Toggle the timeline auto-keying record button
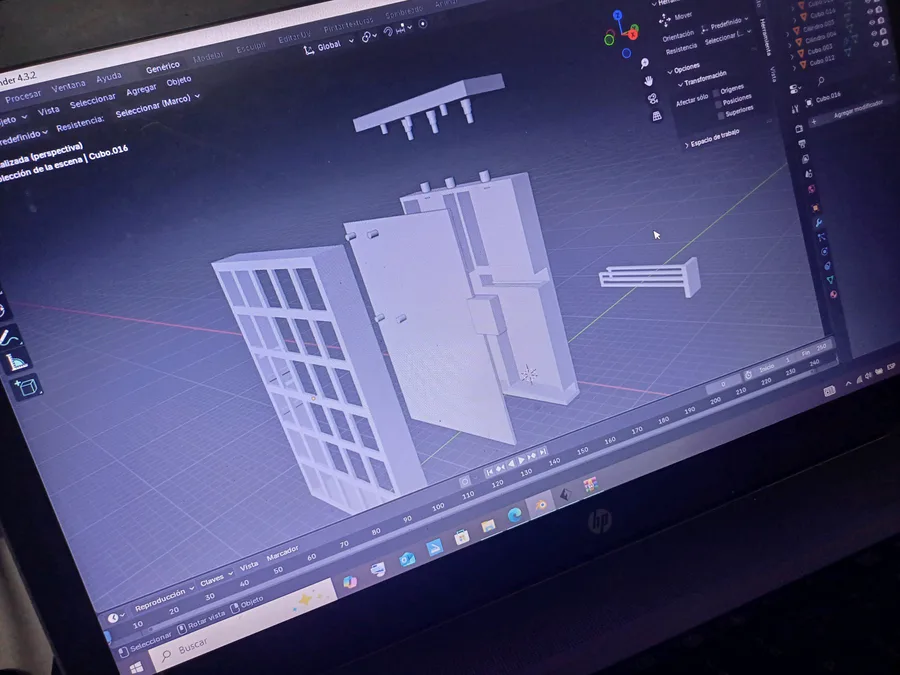This screenshot has width=900, height=675. 464,481
